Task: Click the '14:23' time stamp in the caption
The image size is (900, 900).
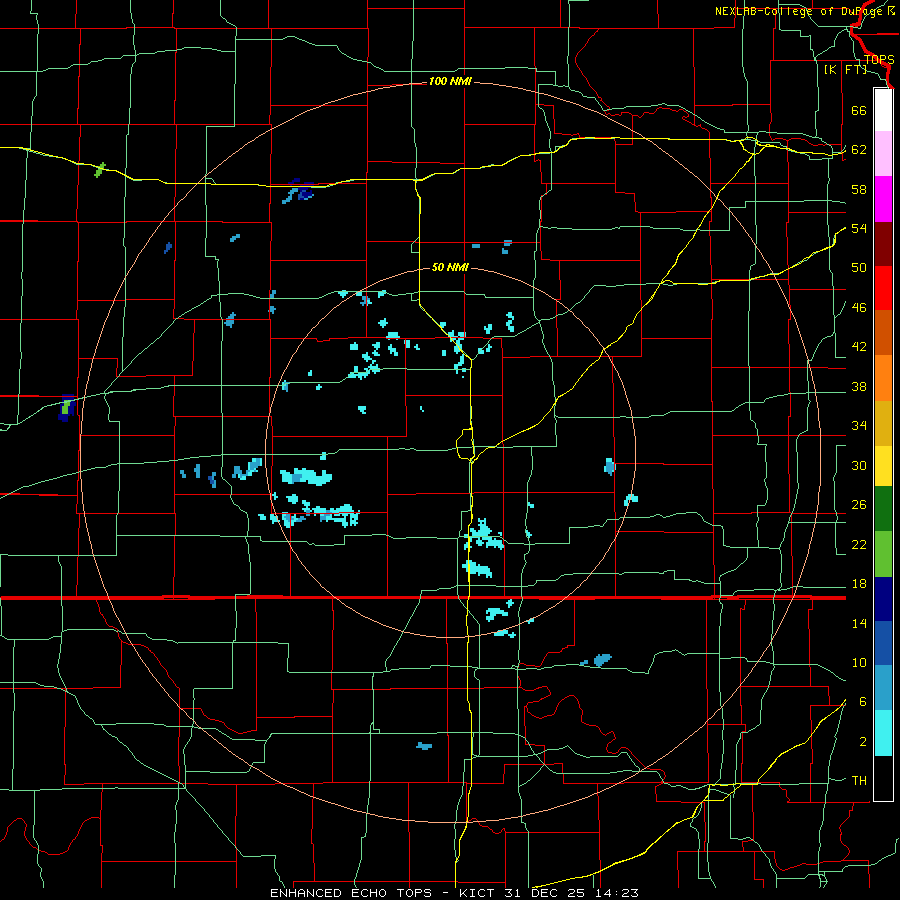Action: click(x=619, y=893)
